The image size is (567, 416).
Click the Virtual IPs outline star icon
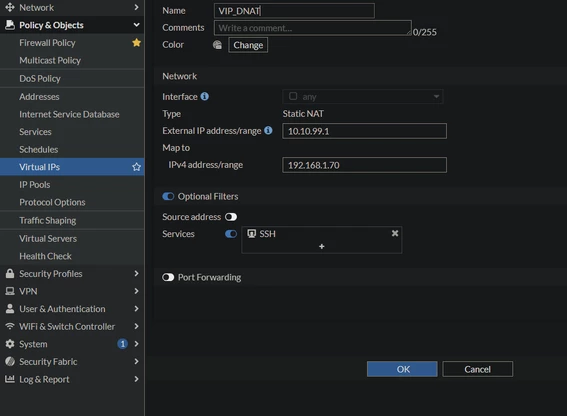(136, 167)
